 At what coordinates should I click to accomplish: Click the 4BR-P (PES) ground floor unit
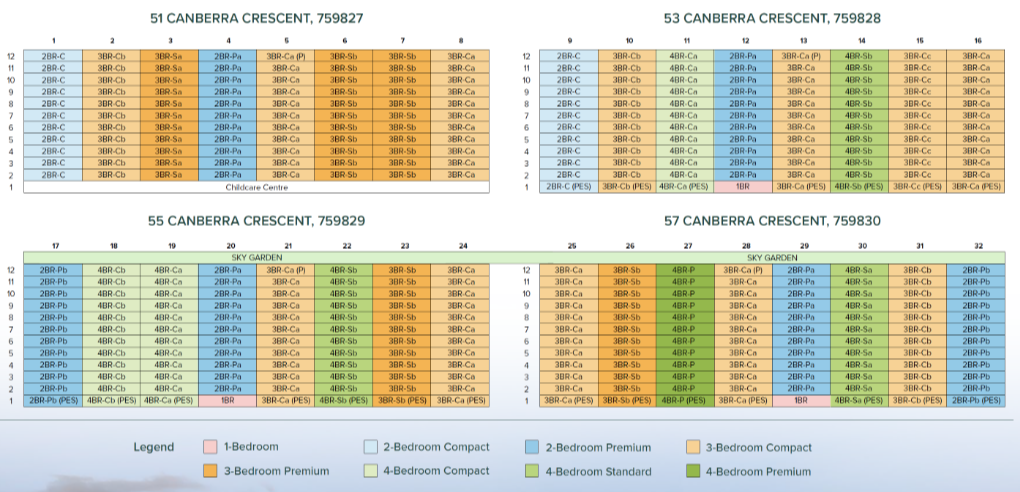(685, 400)
